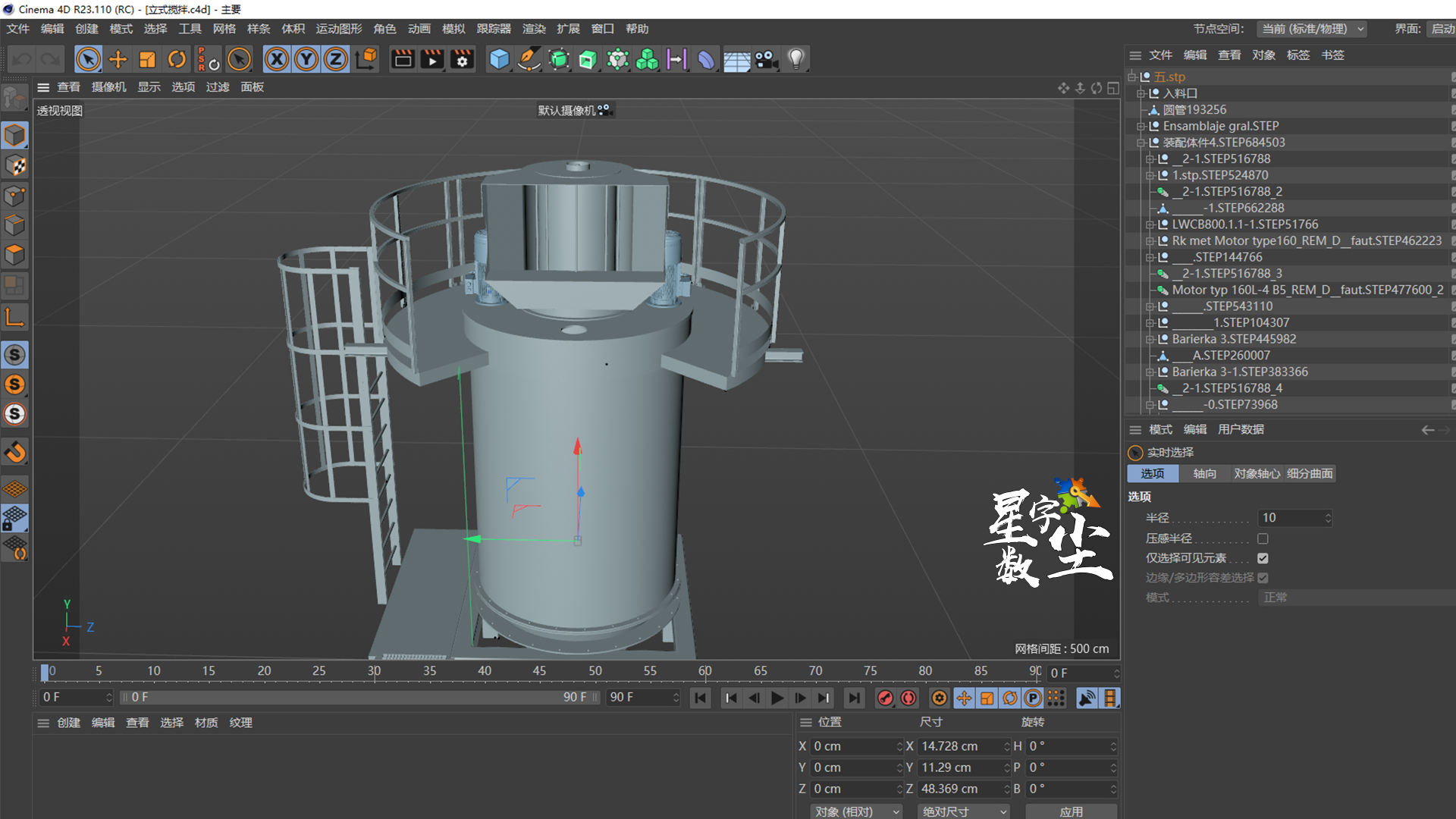Select 圆管193256 object
This screenshot has width=1456, height=819.
click(x=1194, y=110)
